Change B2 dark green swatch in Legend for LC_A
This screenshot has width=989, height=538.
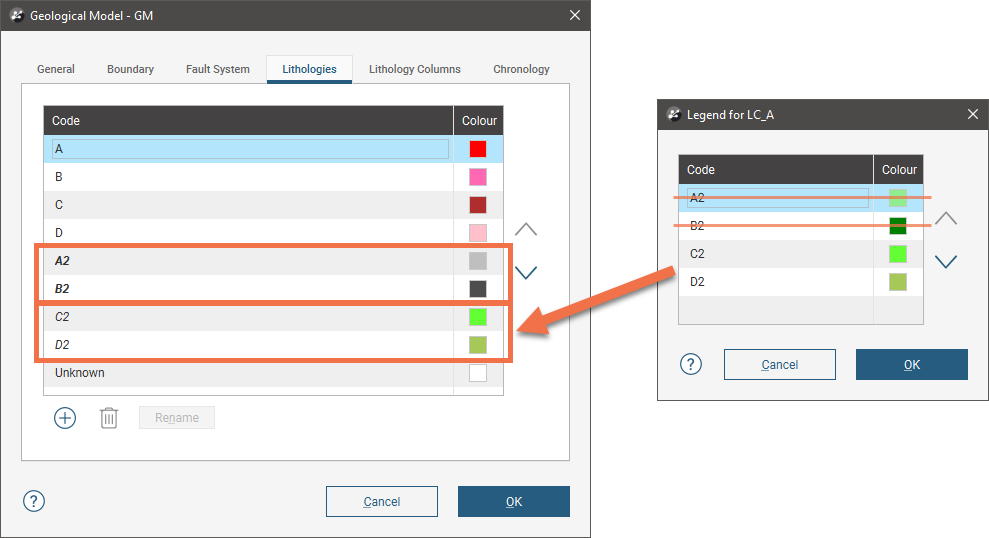[898, 226]
